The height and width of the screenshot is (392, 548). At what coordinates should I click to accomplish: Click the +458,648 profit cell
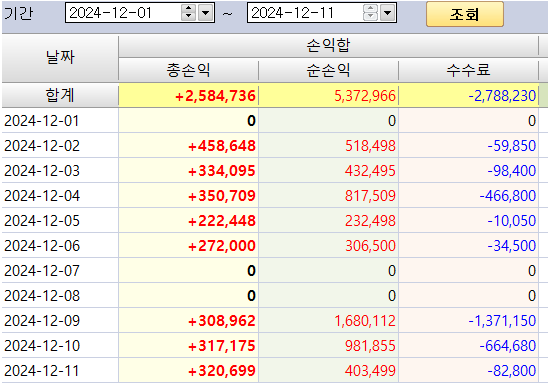click(189, 146)
